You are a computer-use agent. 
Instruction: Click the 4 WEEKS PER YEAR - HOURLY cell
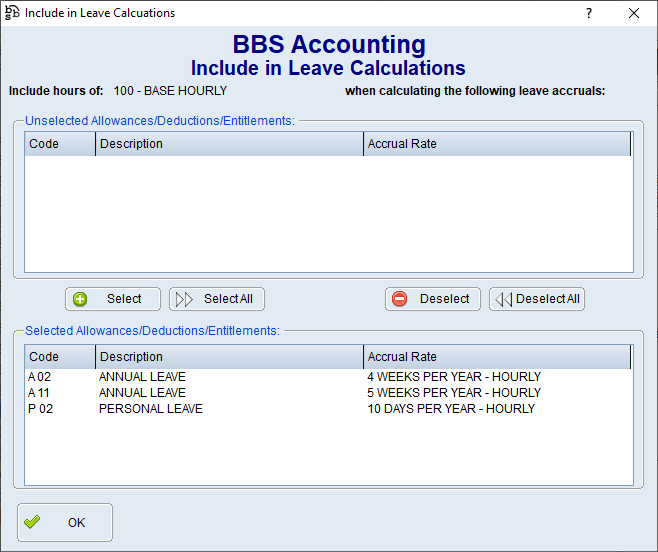(x=454, y=377)
